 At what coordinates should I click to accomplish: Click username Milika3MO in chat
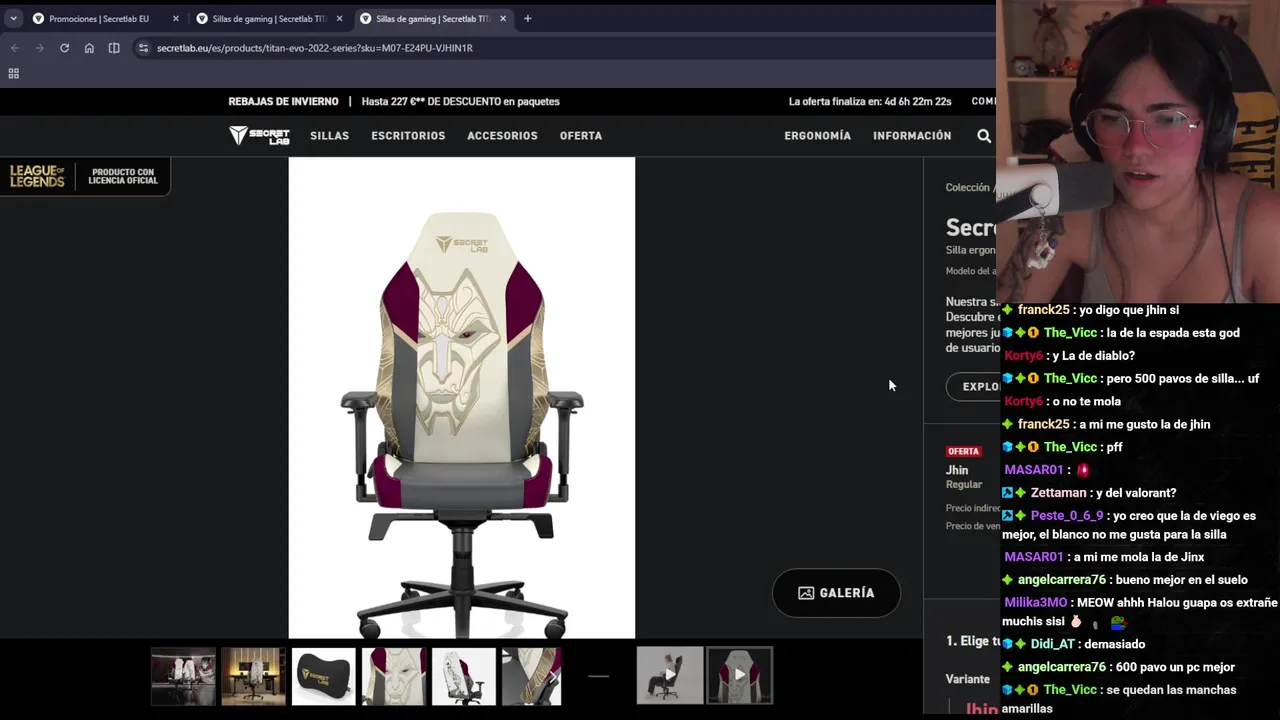click(x=1035, y=603)
